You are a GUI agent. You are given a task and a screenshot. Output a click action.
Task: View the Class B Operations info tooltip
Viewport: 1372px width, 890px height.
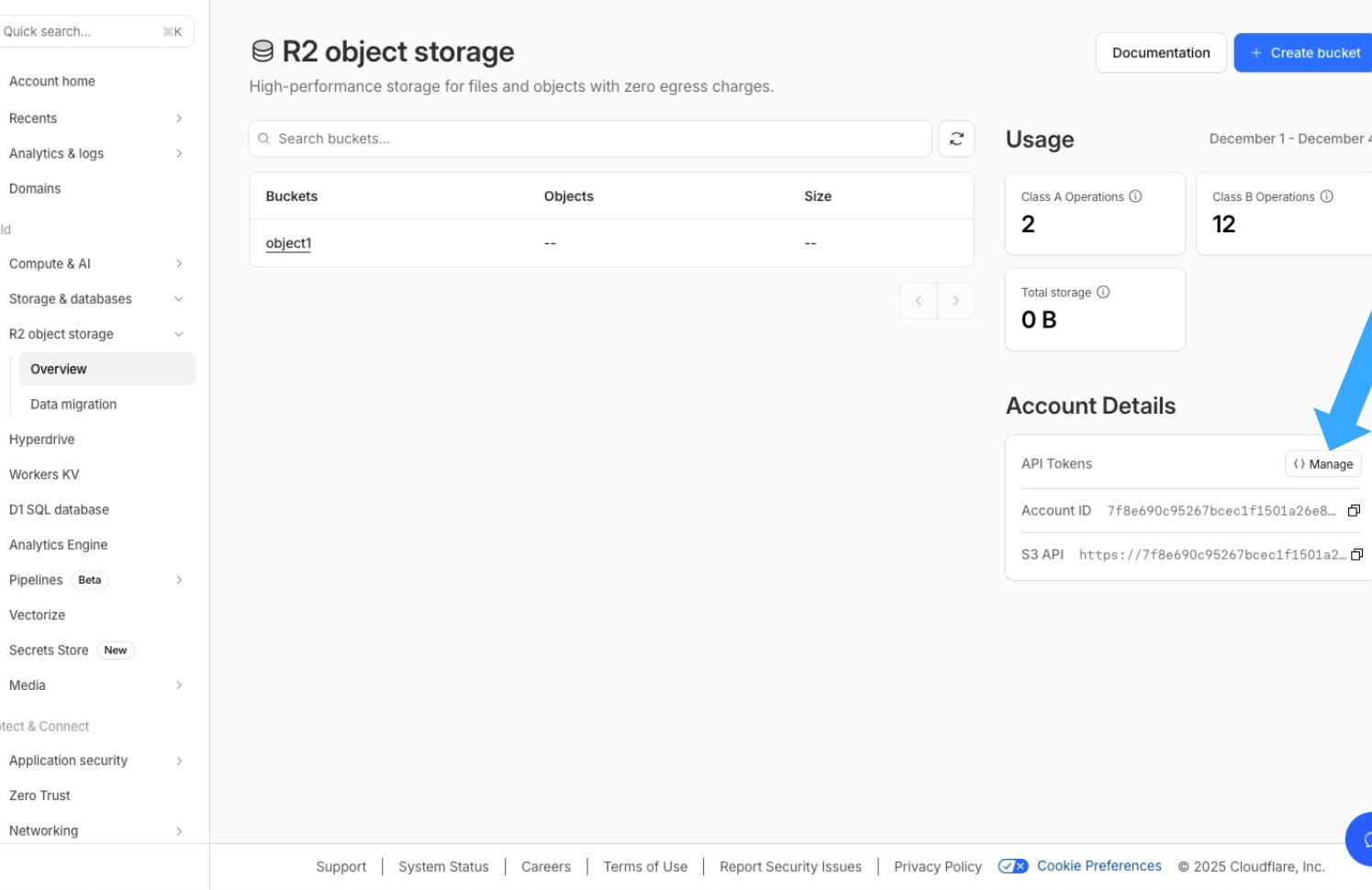1327,195
